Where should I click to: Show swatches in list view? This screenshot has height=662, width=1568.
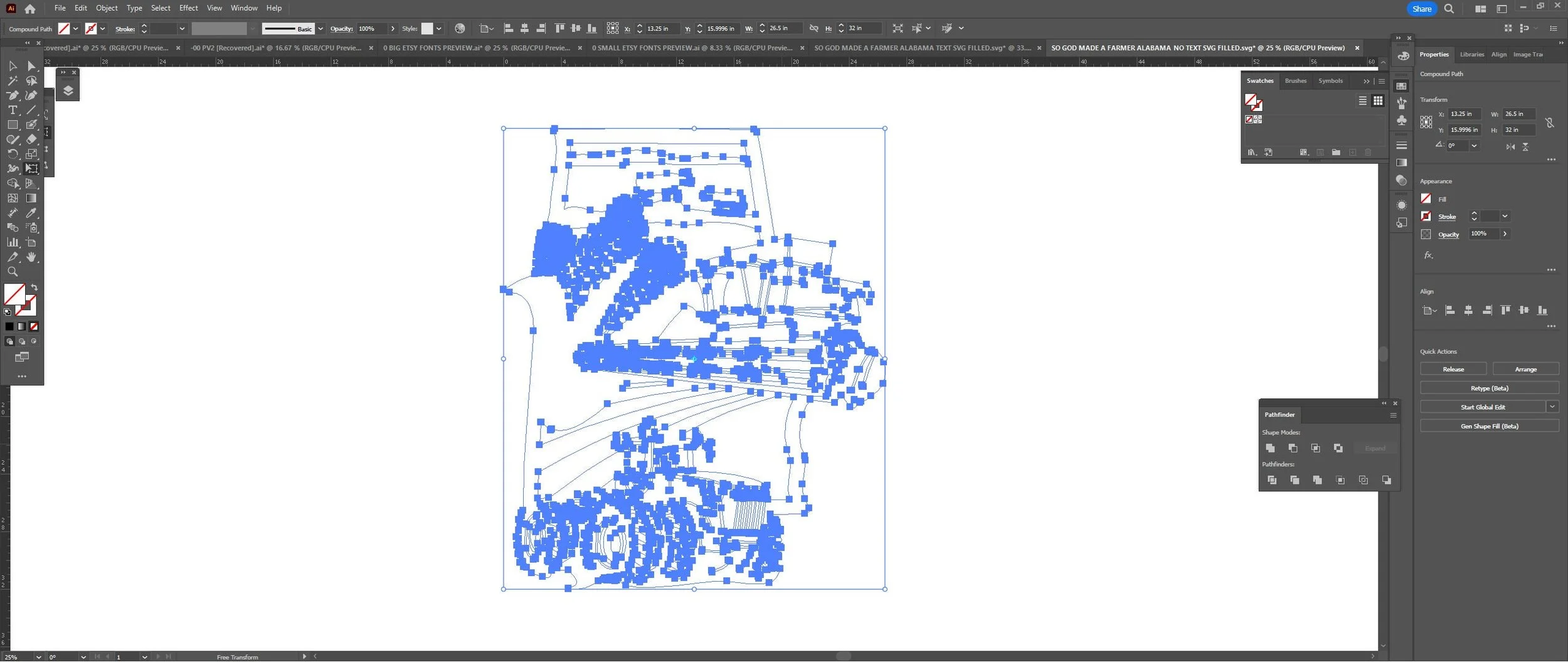click(x=1362, y=101)
